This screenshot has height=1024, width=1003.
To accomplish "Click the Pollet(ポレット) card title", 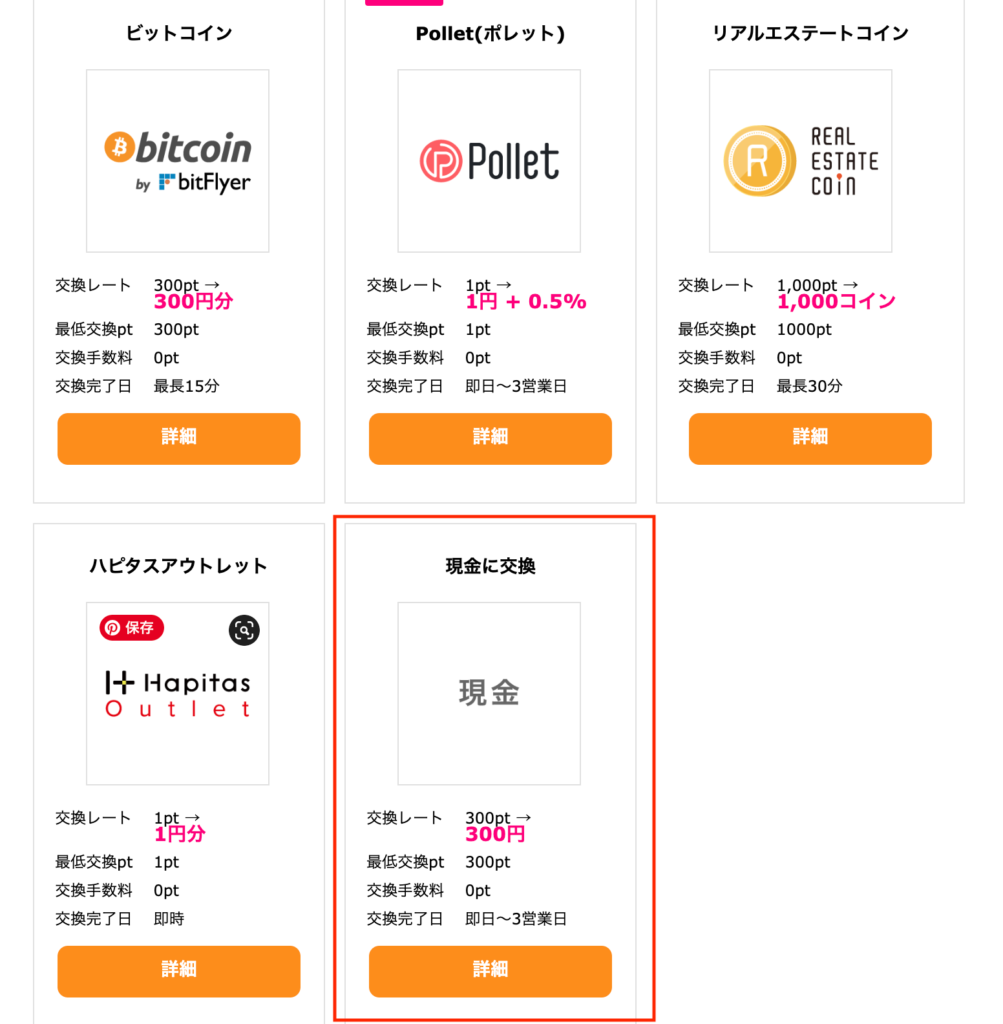I will (x=490, y=33).
